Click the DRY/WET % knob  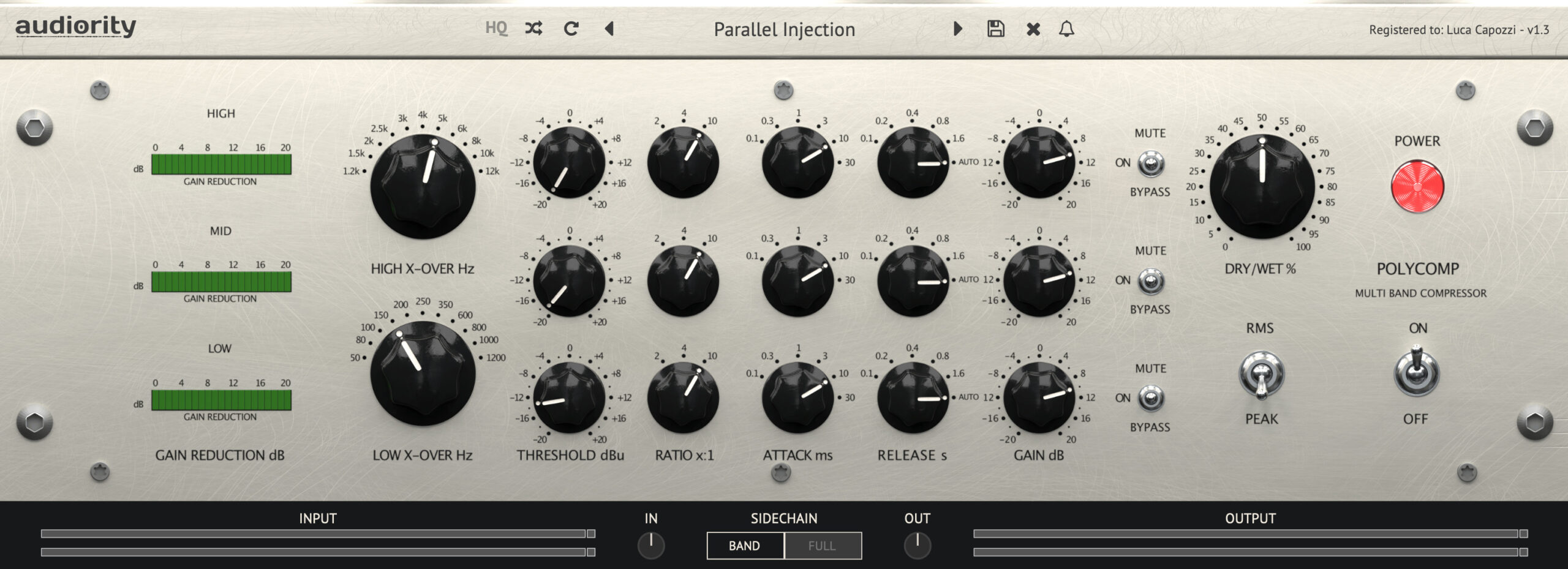pos(1262,187)
